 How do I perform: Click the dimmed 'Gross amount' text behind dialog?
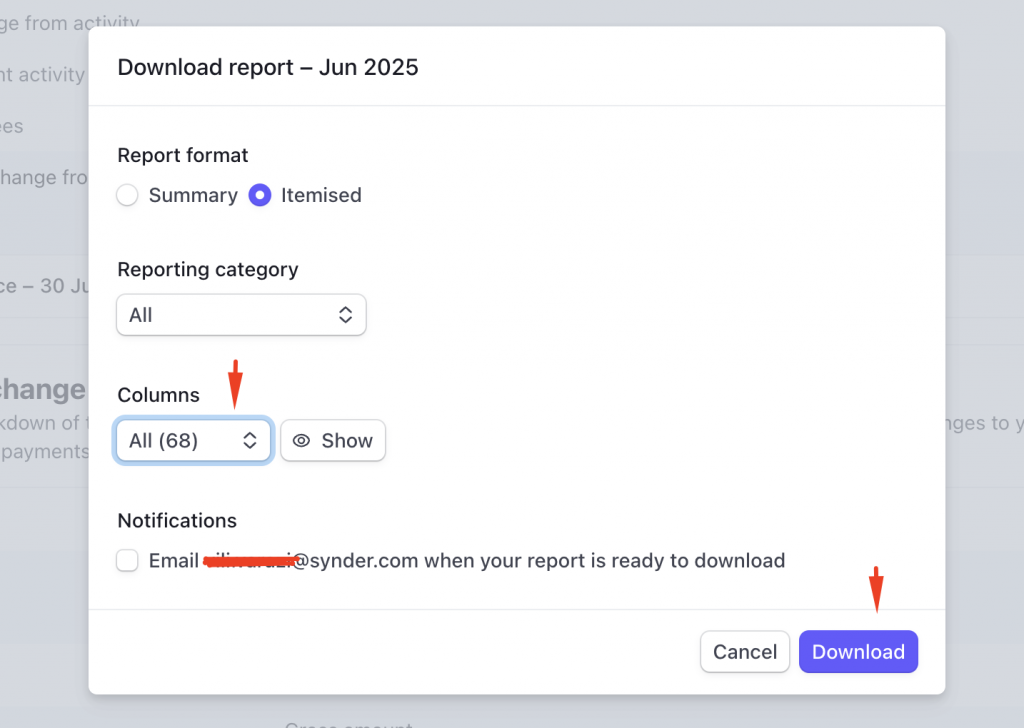[x=348, y=723]
